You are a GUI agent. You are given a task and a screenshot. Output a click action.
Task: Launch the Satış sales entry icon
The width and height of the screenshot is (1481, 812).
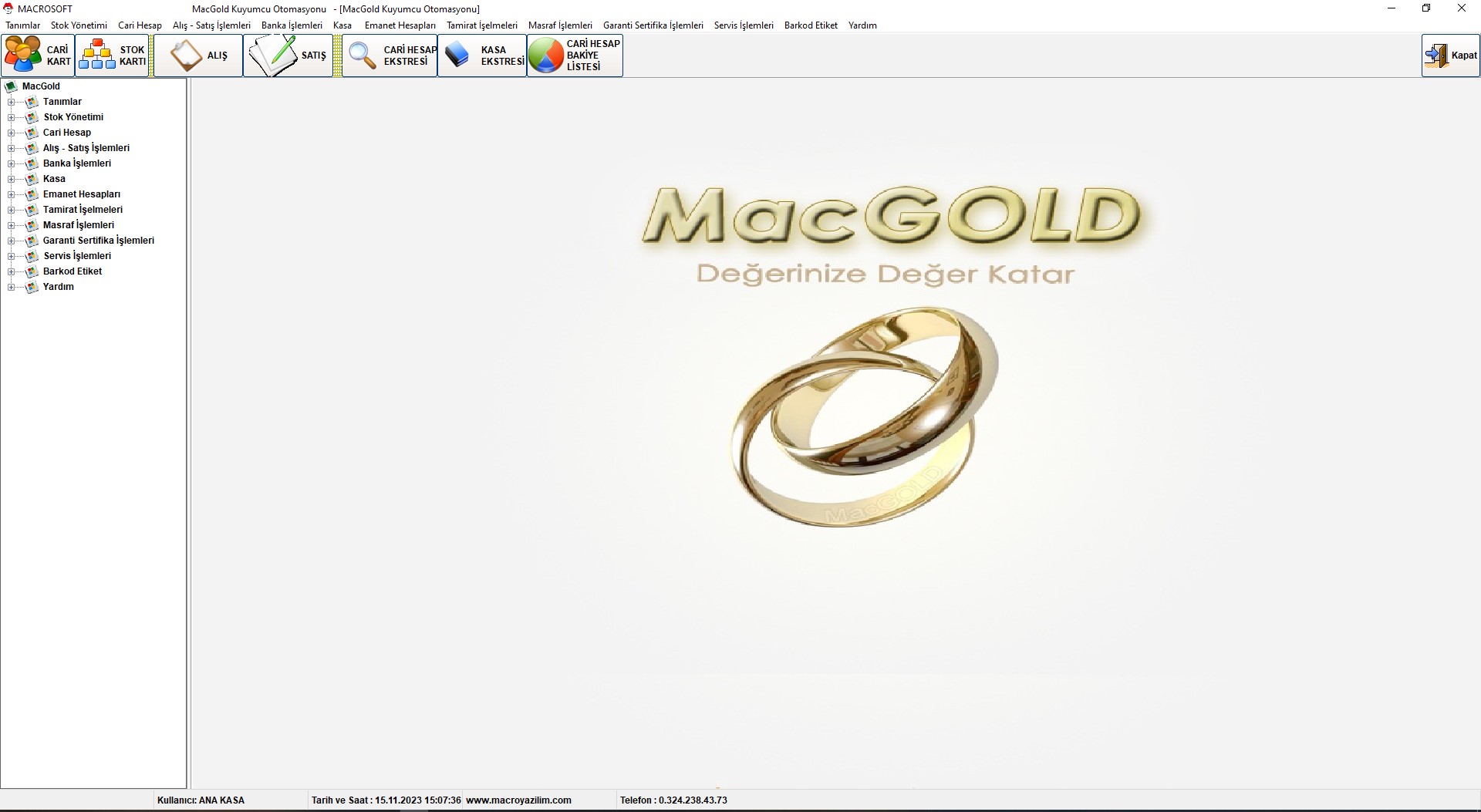pos(273,56)
